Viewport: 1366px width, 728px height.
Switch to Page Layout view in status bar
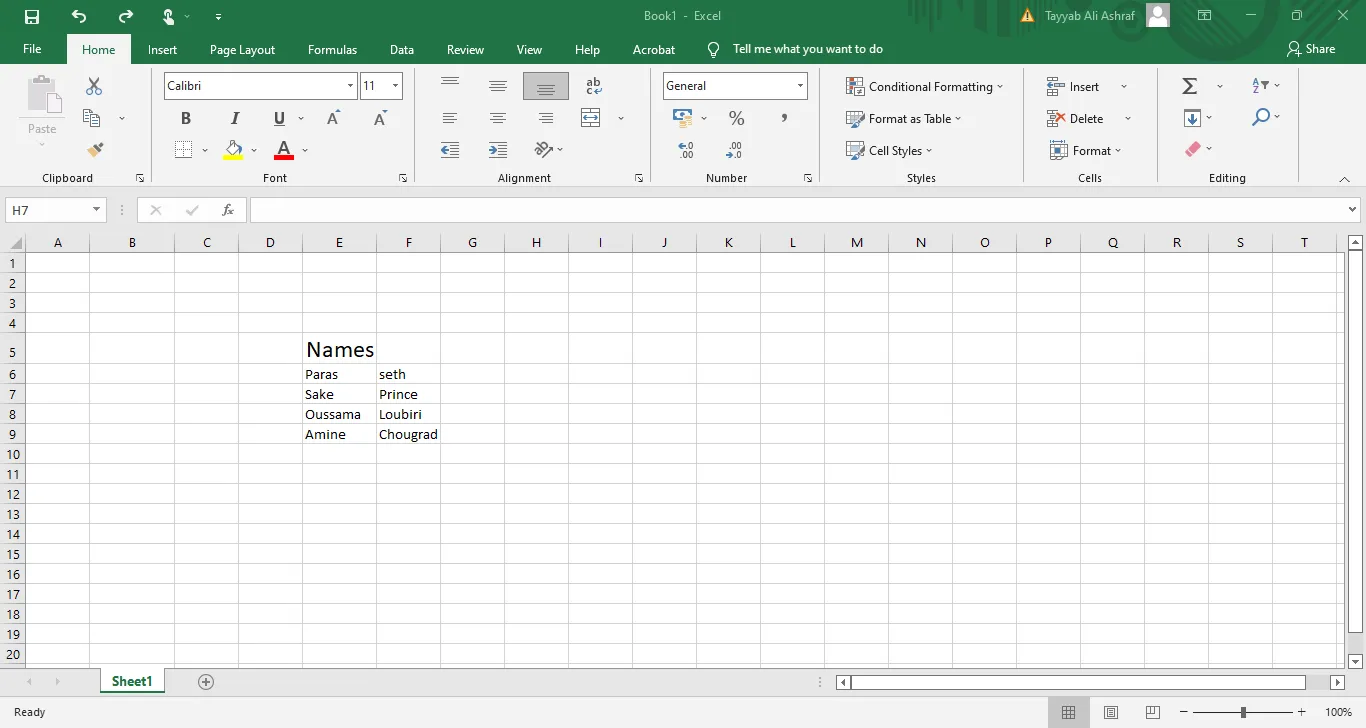coord(1111,712)
